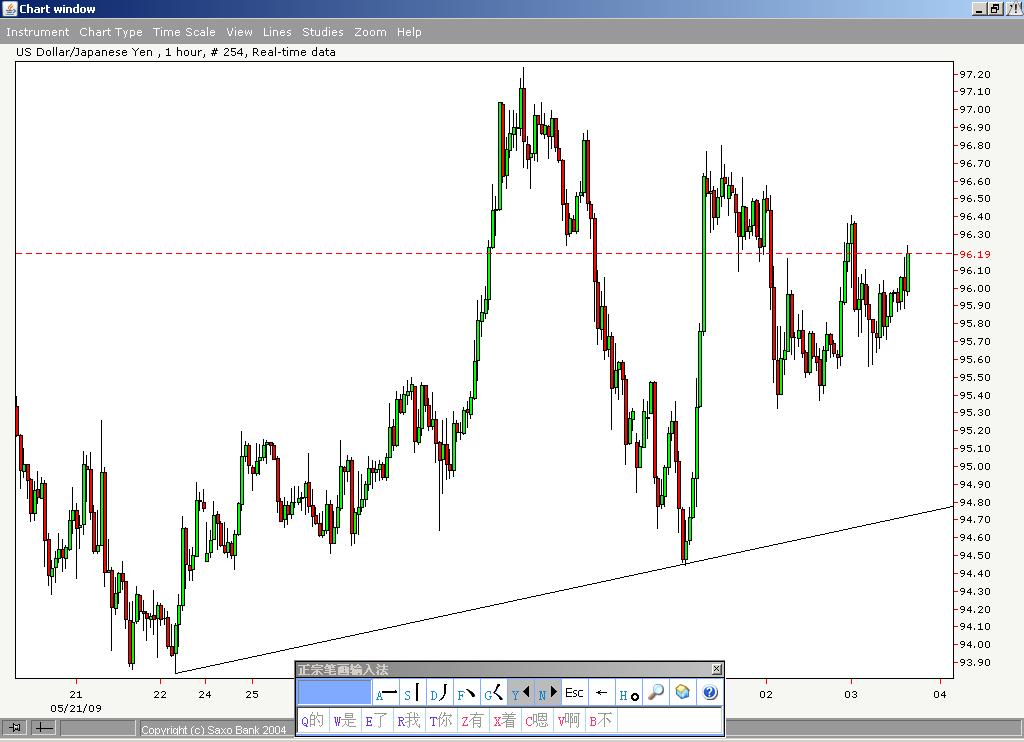
Task: Choose candidate X 着
Action: click(x=505, y=720)
